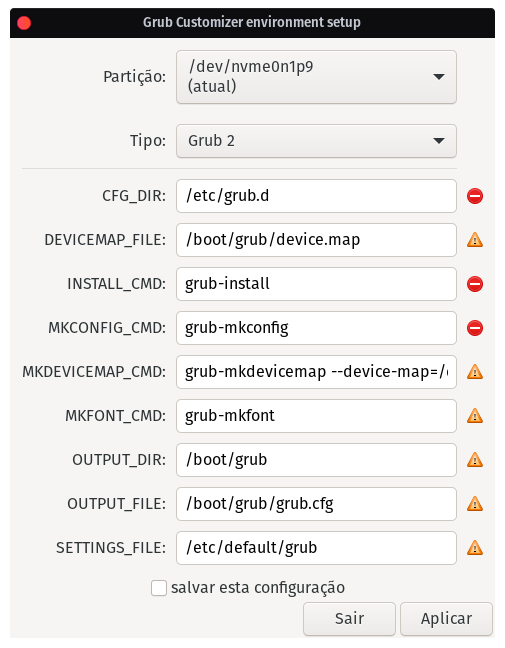Click the Sair button
This screenshot has width=505, height=648.
tap(349, 619)
